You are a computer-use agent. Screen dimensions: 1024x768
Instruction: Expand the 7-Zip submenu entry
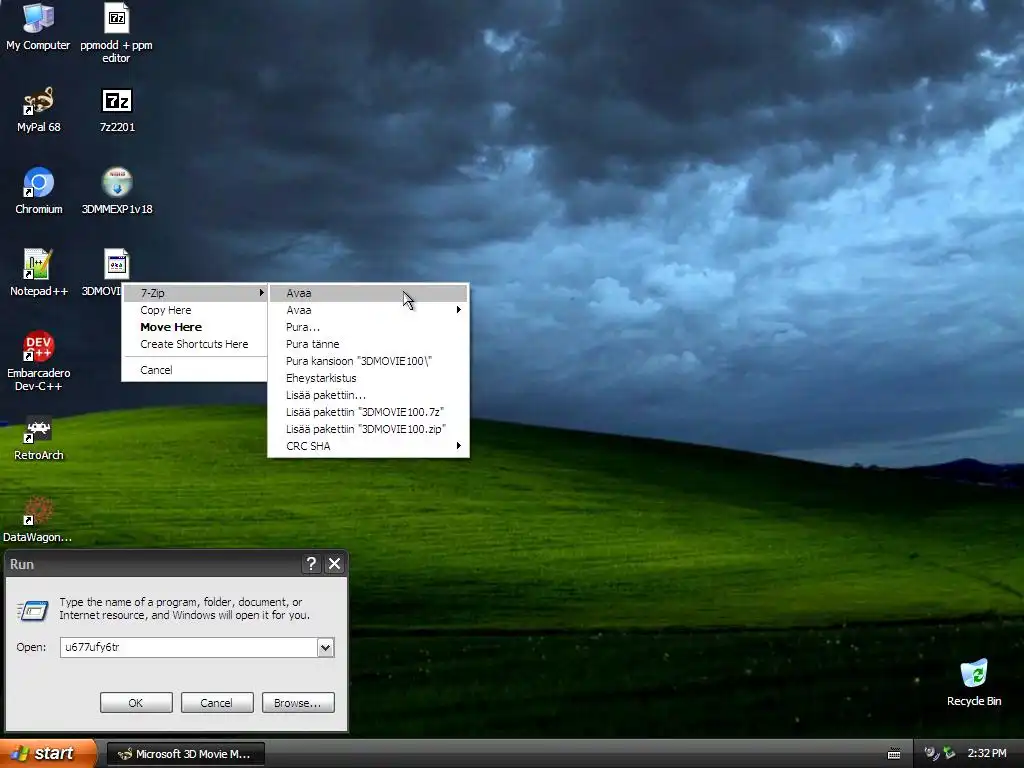(x=195, y=293)
